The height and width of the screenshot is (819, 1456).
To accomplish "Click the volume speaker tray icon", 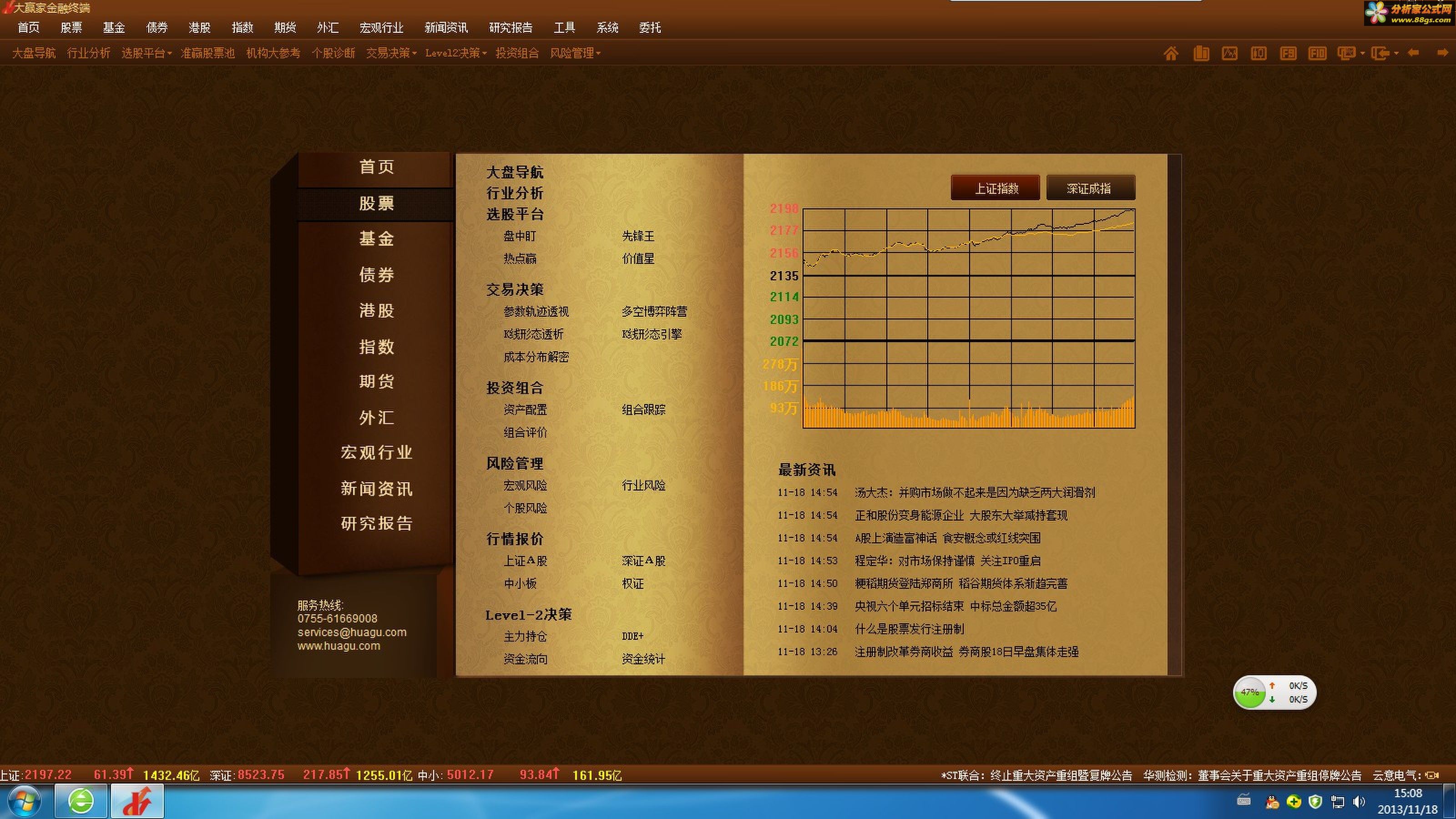I will pyautogui.click(x=1359, y=801).
